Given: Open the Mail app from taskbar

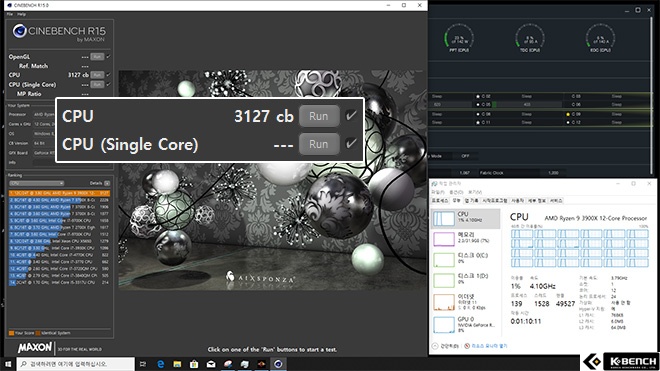Looking at the screenshot, I should (211, 364).
